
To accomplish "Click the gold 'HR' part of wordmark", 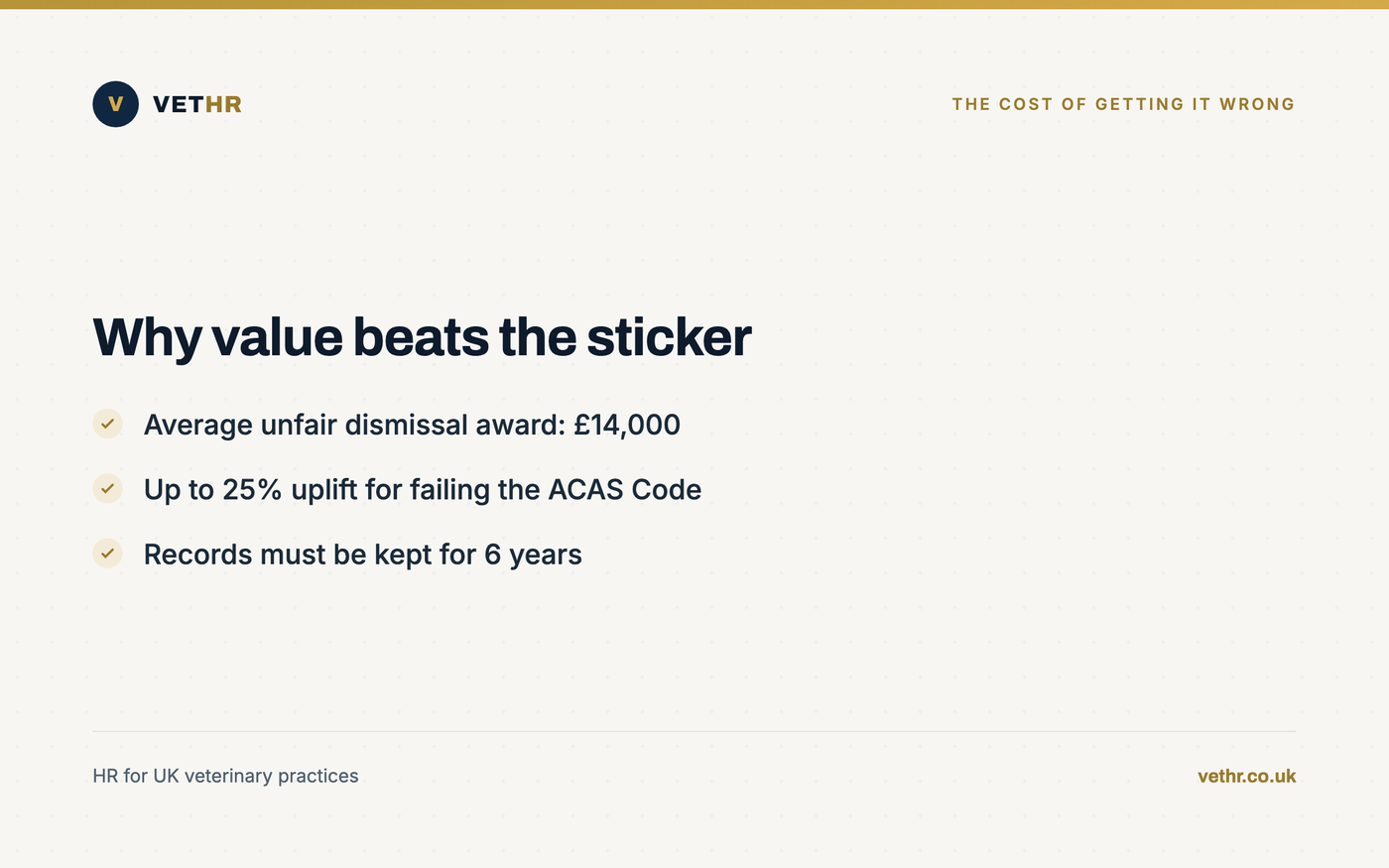I will pyautogui.click(x=223, y=104).
